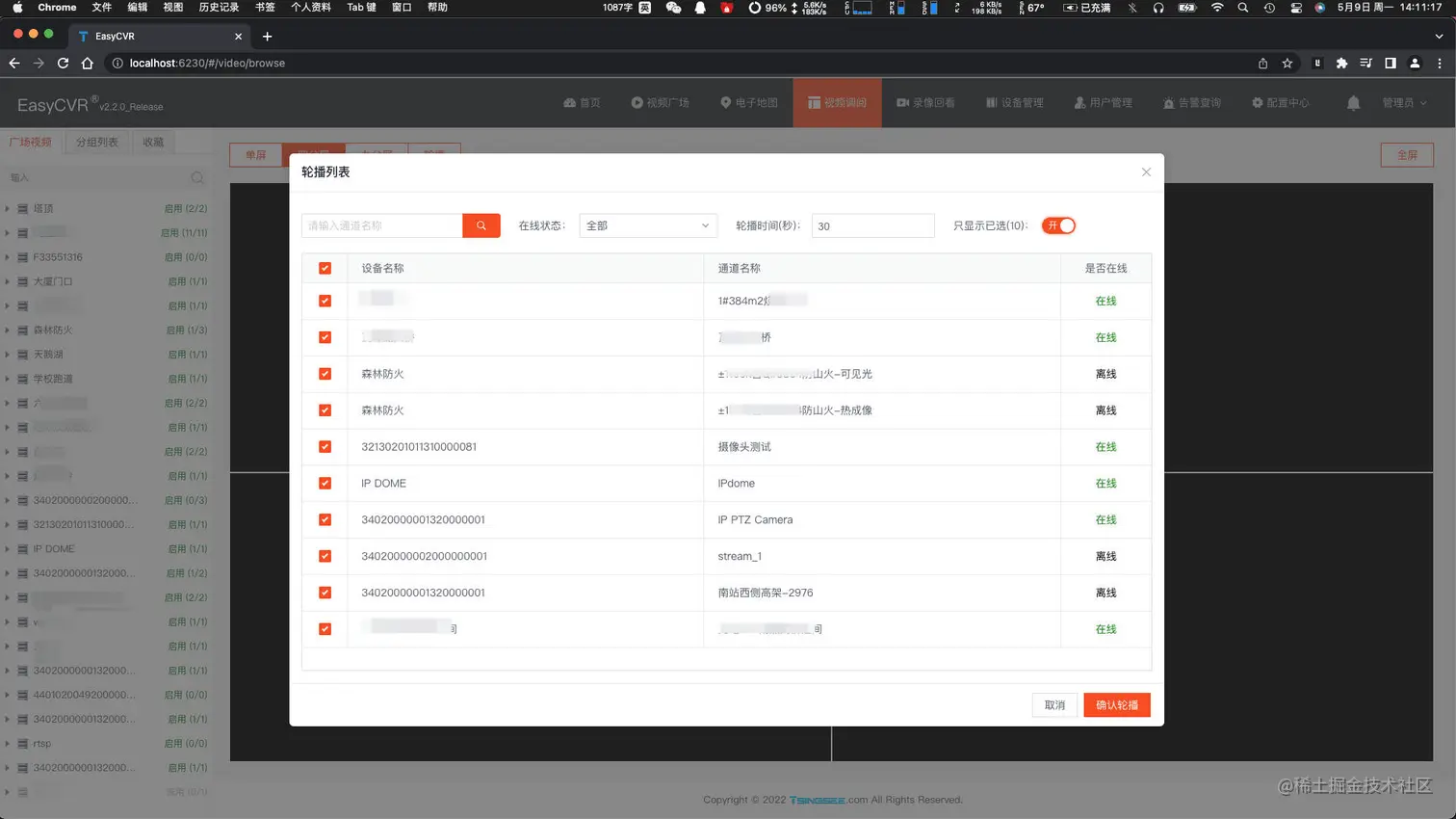1456x819 pixels.
Task: Open 首页 home icon in navigation
Action: (x=582, y=103)
